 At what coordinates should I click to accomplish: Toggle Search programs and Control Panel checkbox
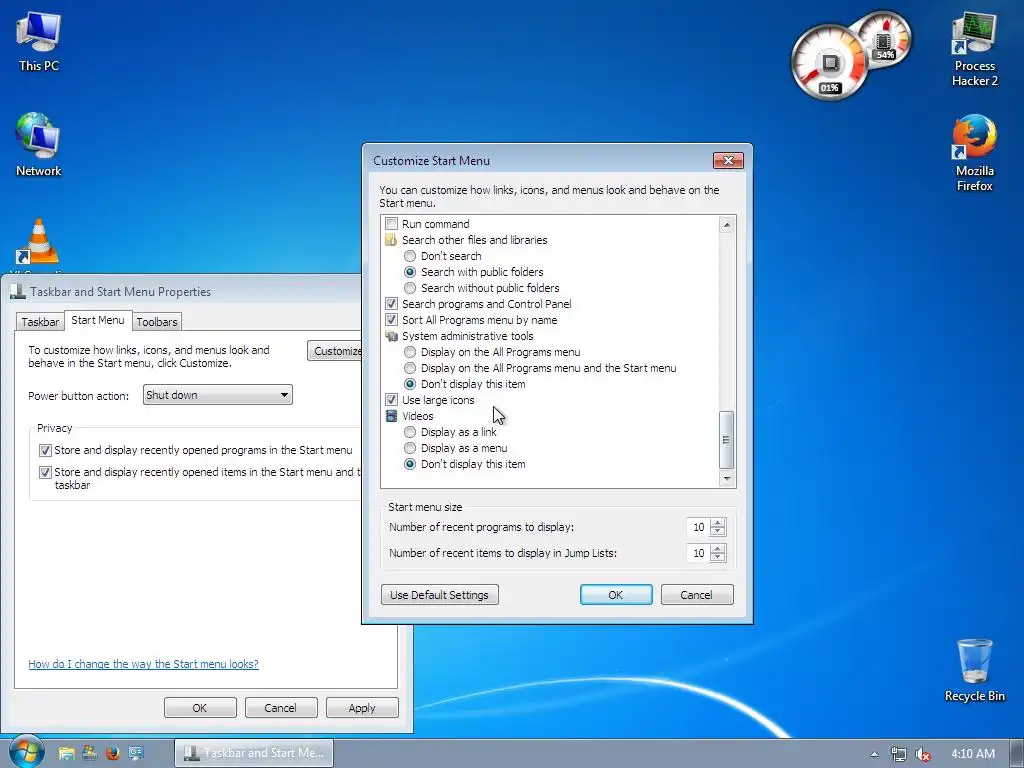click(391, 304)
